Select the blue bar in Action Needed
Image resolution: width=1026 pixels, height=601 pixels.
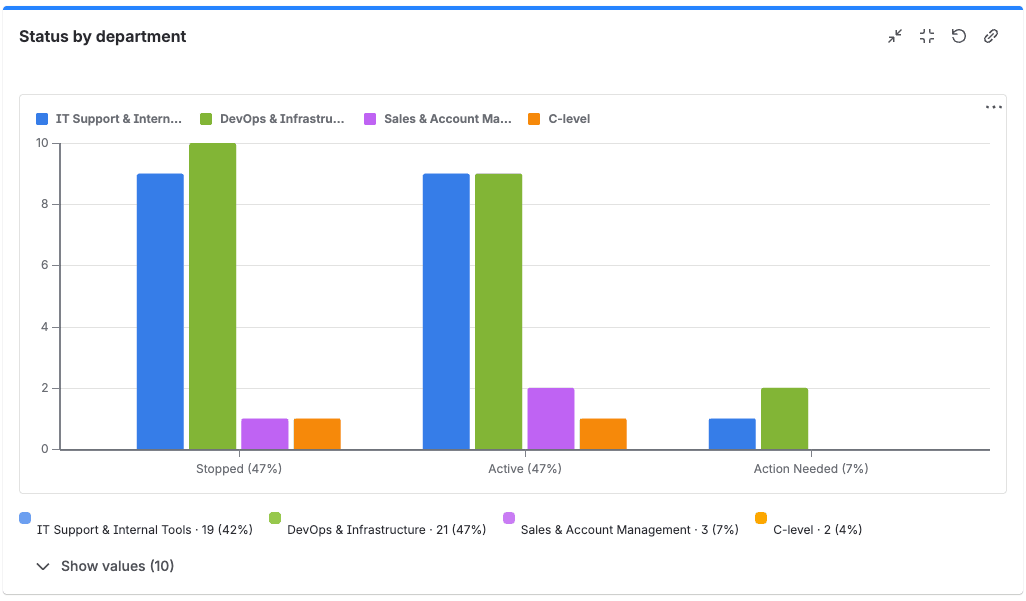732,434
